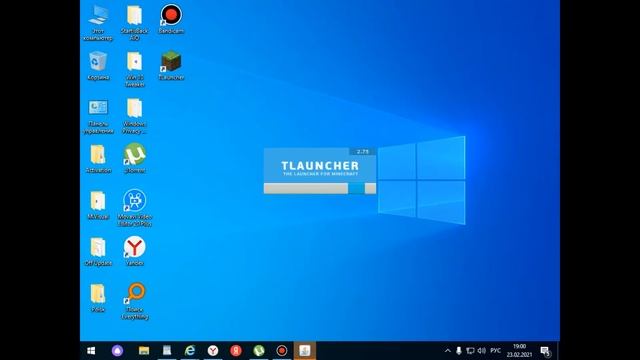Change the РУС input language indicator
The width and height of the screenshot is (640, 360).
[496, 351]
